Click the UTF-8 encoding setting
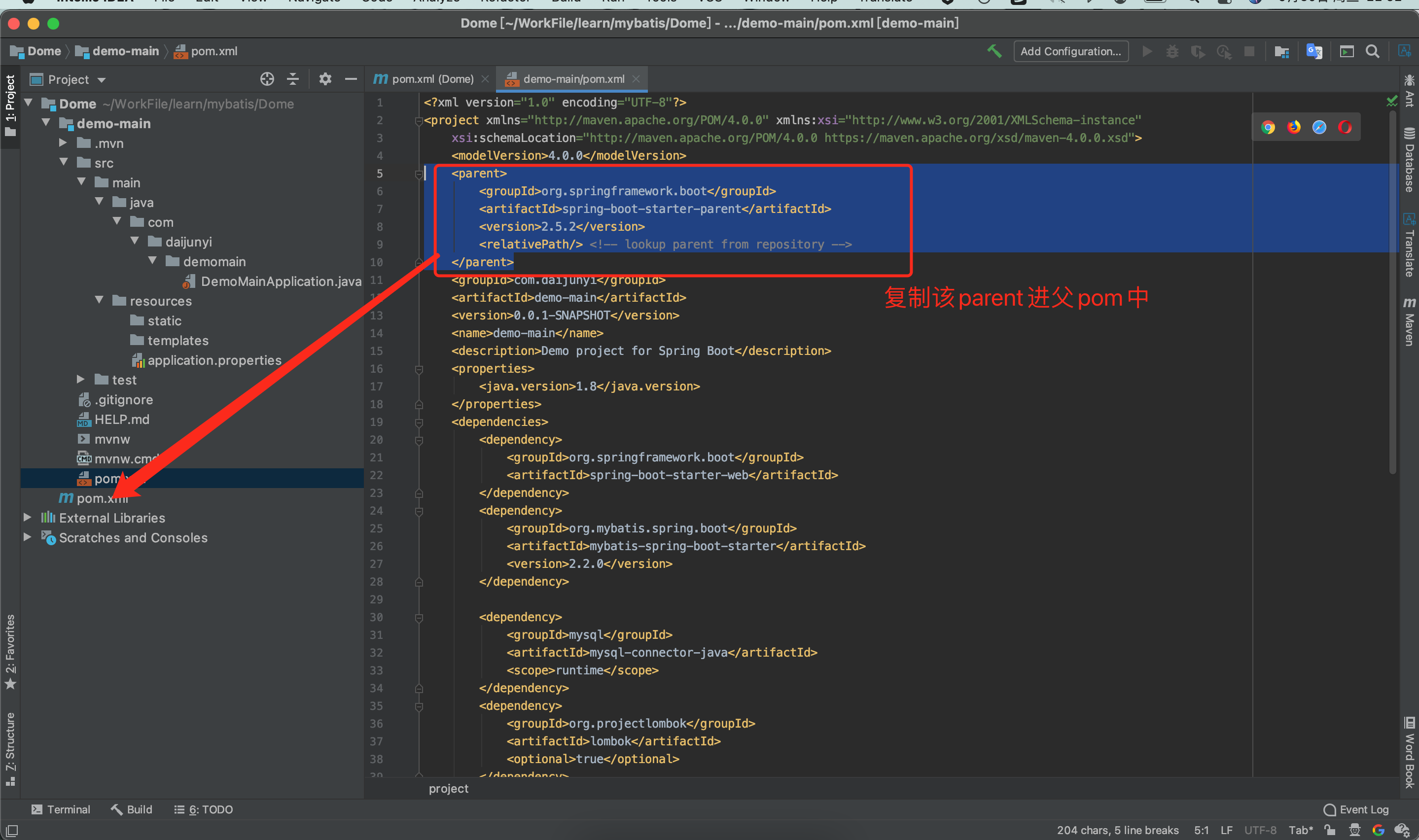 pos(1260,830)
